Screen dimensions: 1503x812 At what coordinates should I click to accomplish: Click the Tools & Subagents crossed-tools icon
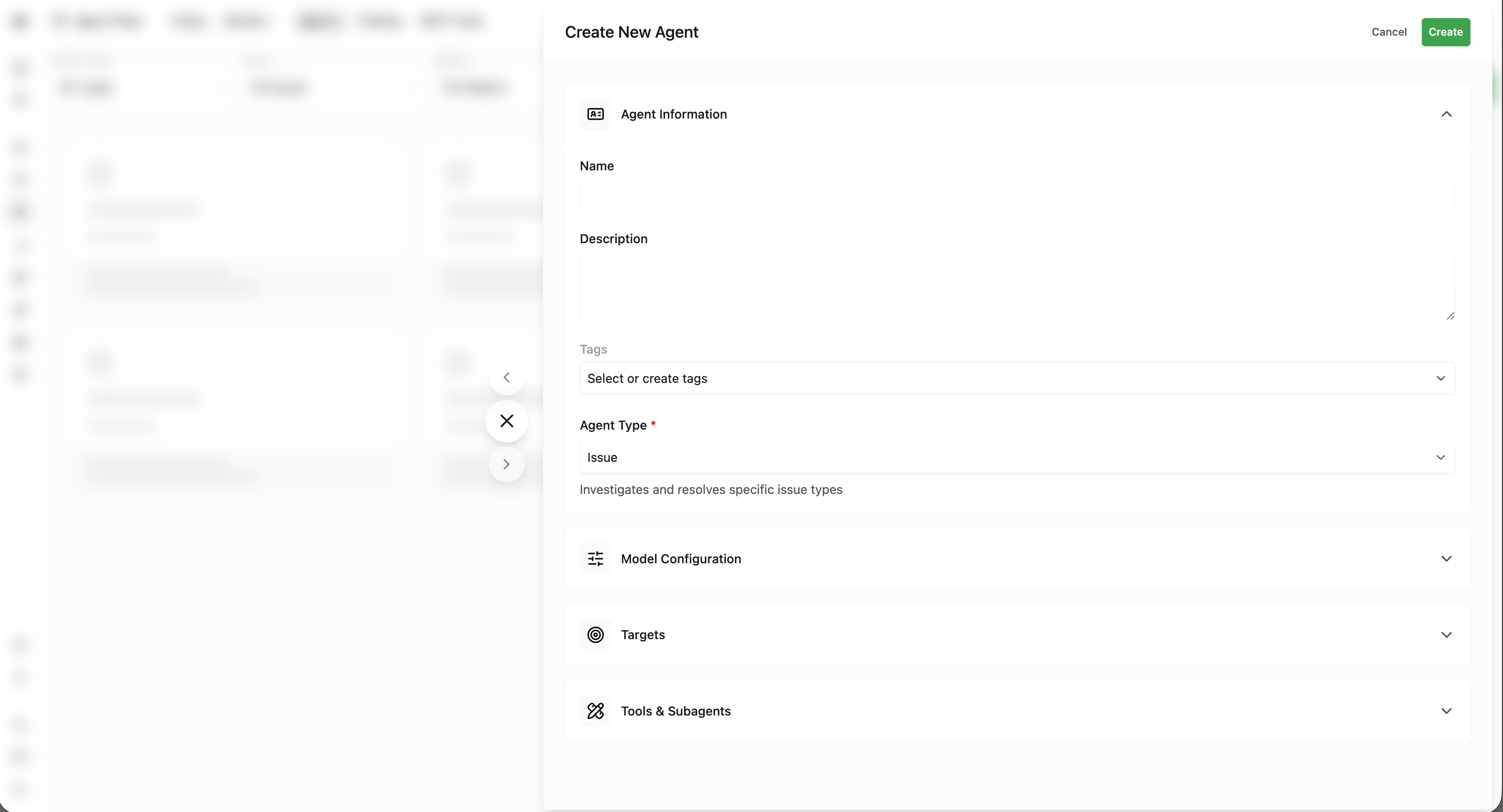point(595,710)
